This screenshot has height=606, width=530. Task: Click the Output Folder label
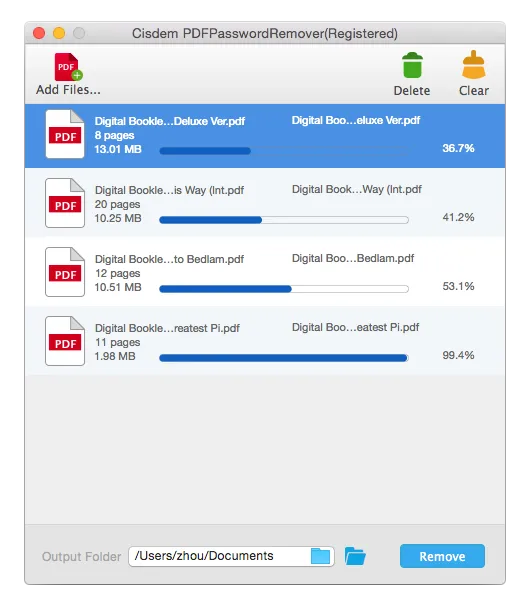click(x=81, y=557)
